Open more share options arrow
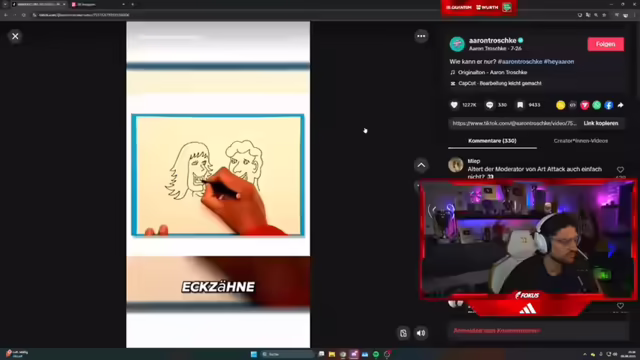The height and width of the screenshot is (360, 640). [620, 105]
